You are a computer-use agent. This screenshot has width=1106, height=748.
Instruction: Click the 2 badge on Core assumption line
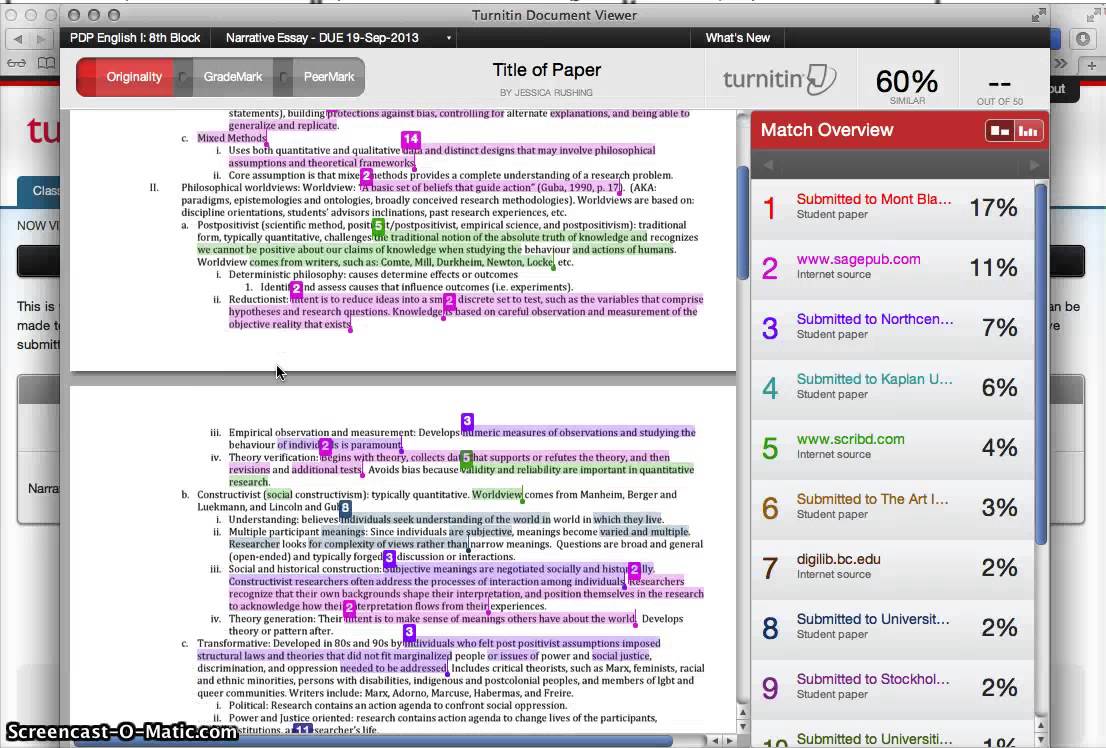365,176
